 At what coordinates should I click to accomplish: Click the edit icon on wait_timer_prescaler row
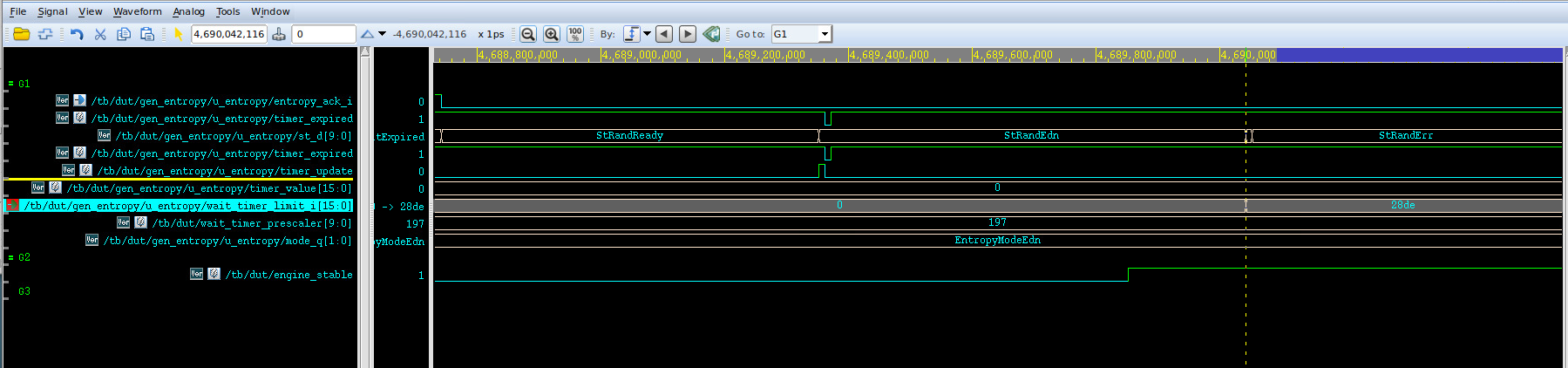tap(140, 222)
